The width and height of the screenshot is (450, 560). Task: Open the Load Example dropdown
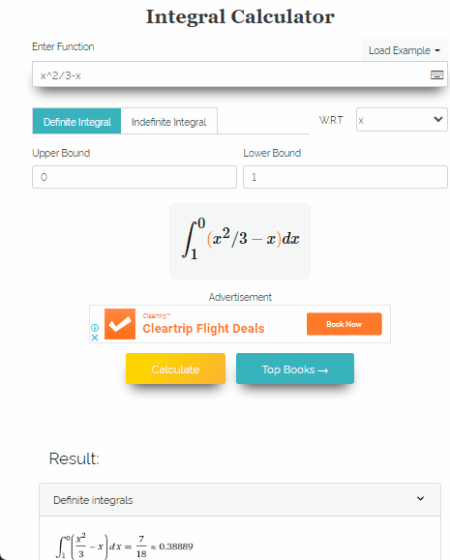tap(404, 50)
